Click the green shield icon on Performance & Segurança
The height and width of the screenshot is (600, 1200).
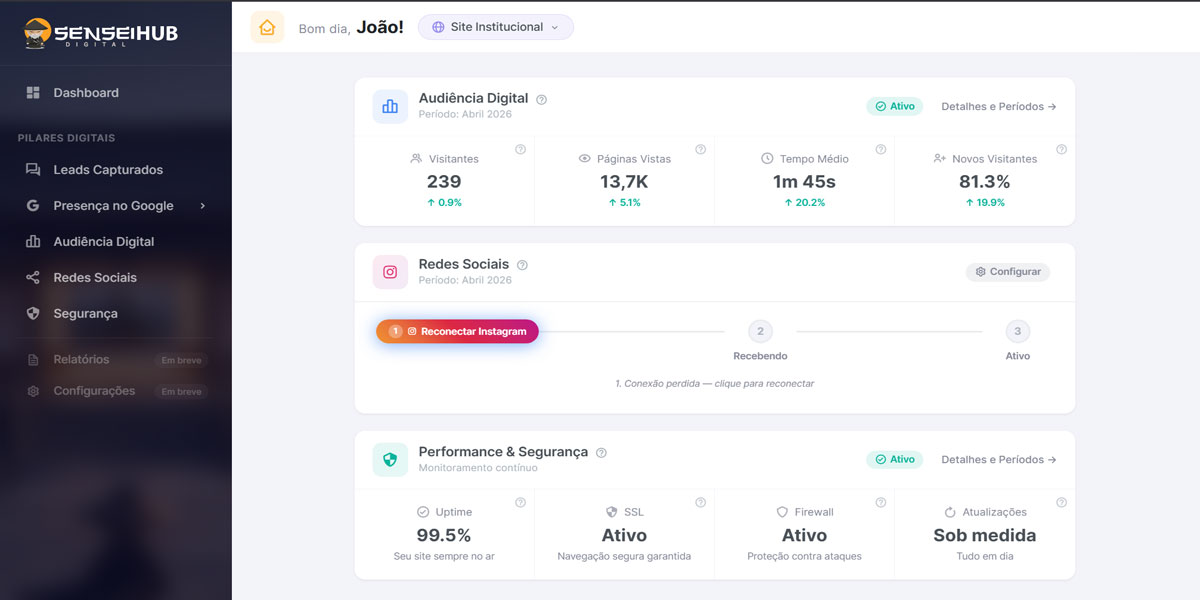point(389,459)
